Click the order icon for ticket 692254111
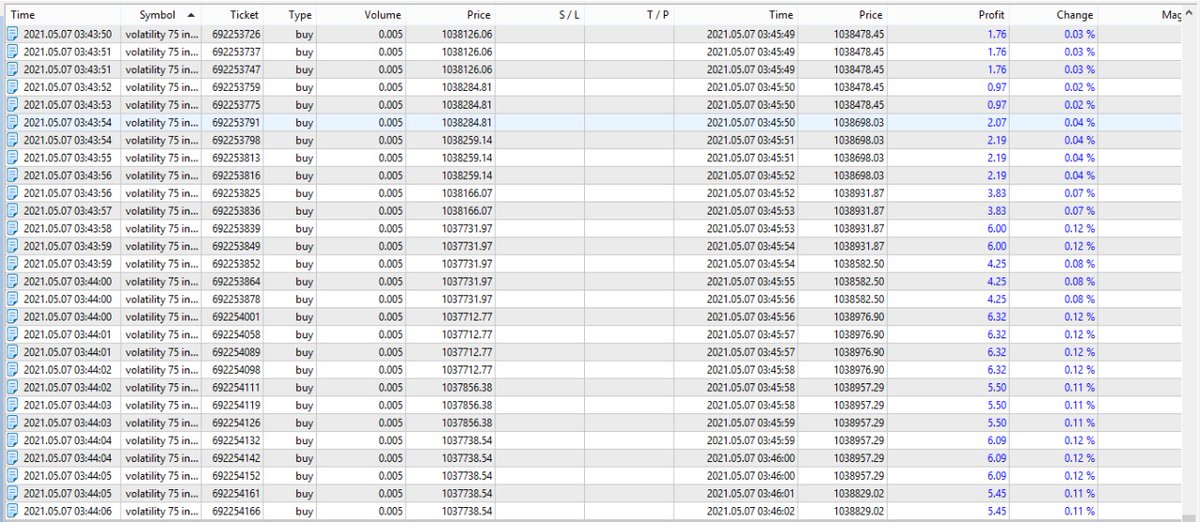Screen dimensions: 1200x522 coord(12,388)
